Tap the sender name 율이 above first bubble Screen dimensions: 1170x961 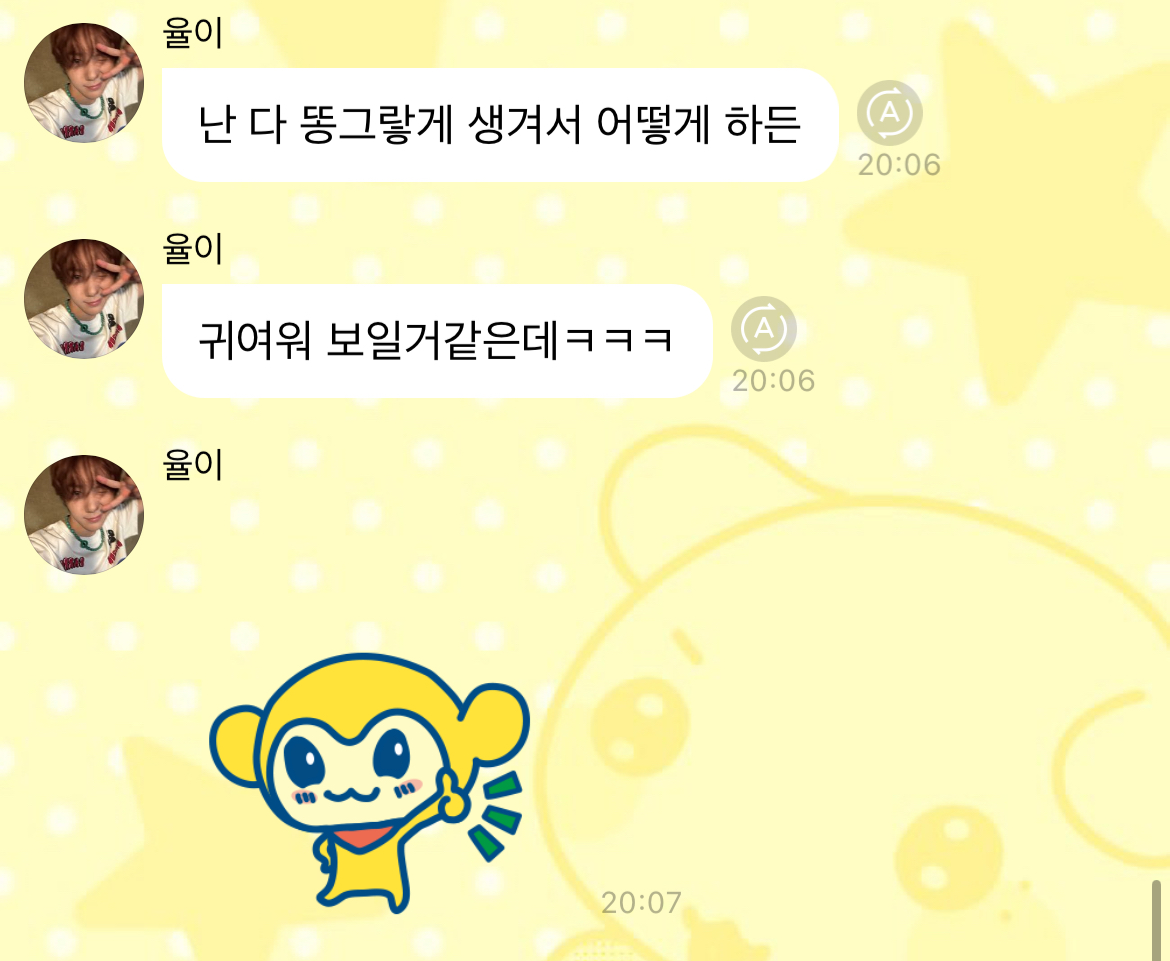coord(193,32)
